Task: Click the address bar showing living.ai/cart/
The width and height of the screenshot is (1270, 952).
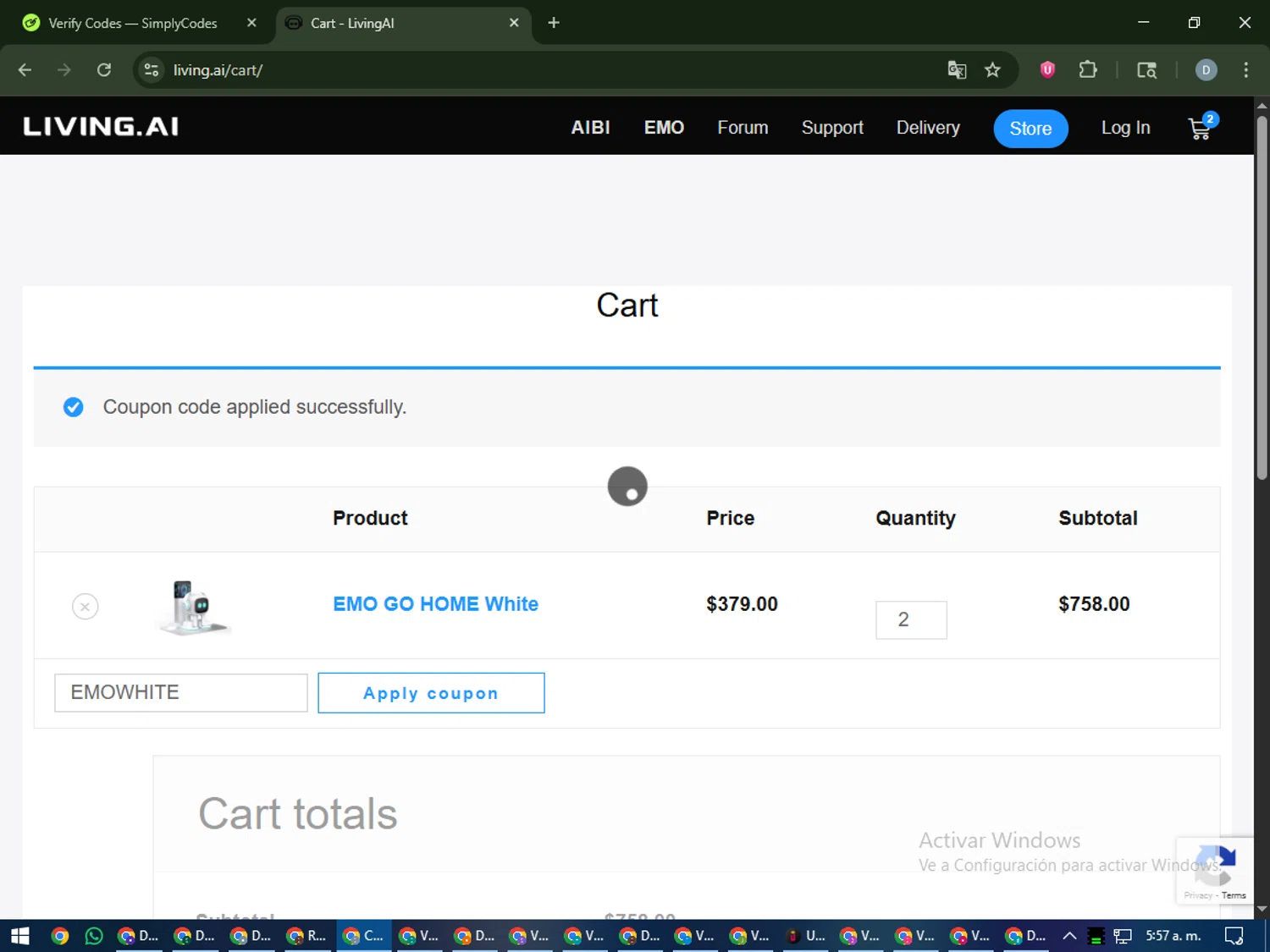Action: [542, 70]
